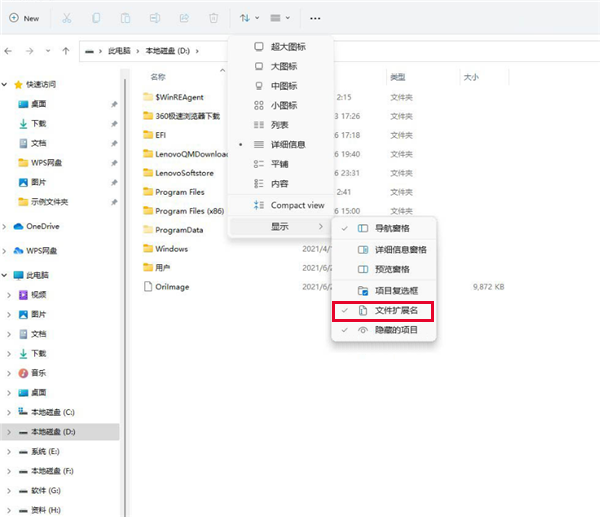Click the Cut scissors icon in toolbar
This screenshot has width=600, height=517.
click(x=66, y=18)
